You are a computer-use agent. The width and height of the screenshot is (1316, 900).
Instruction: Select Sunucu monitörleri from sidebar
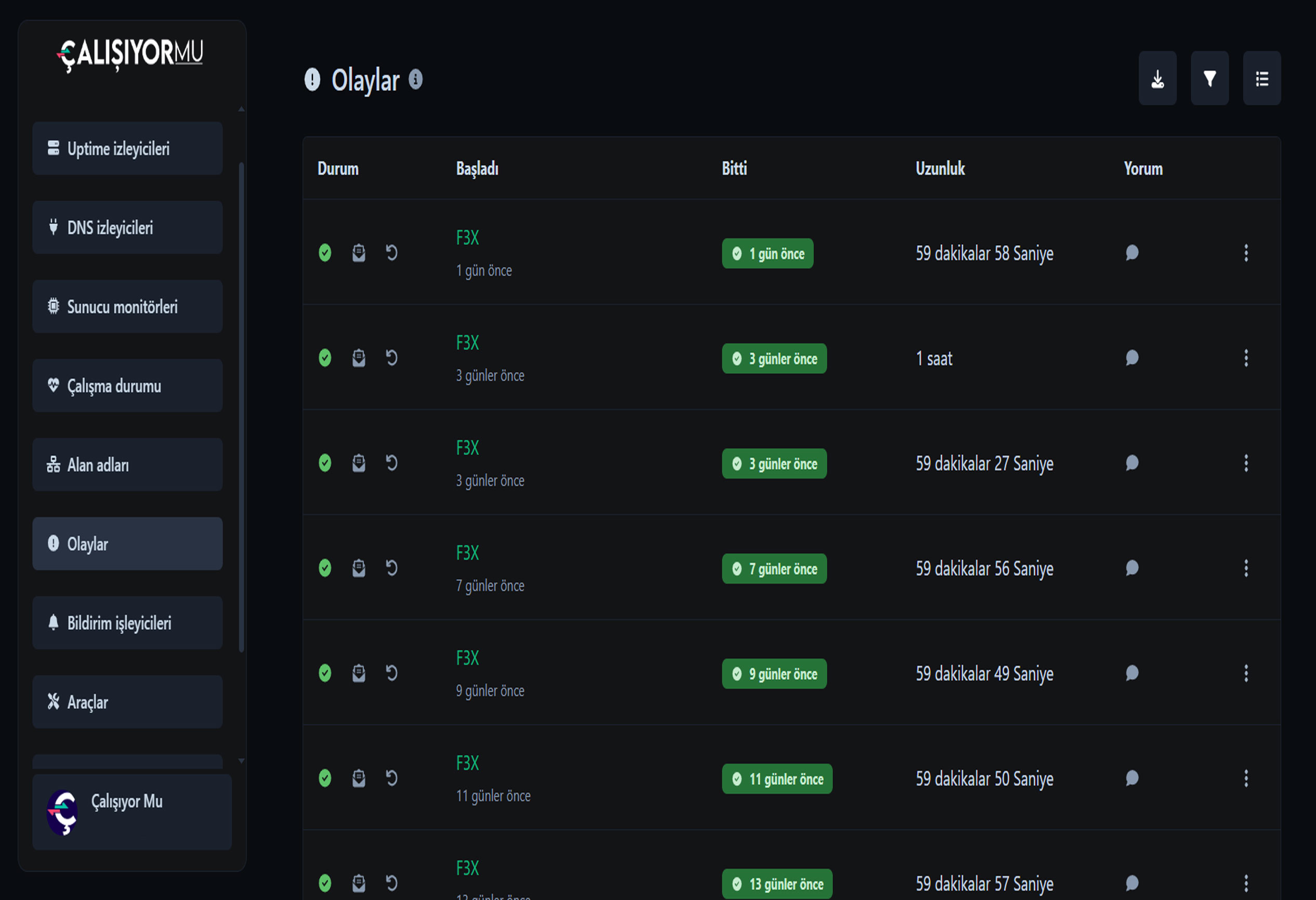click(127, 307)
